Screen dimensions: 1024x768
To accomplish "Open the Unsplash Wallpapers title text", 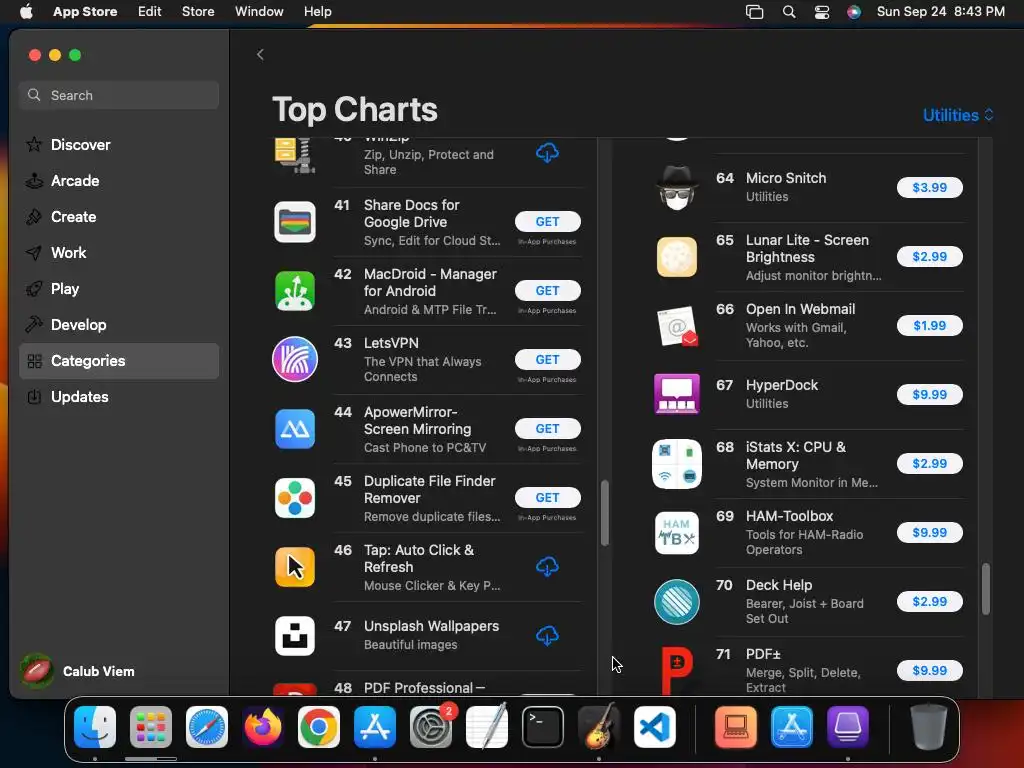I will pos(431,626).
